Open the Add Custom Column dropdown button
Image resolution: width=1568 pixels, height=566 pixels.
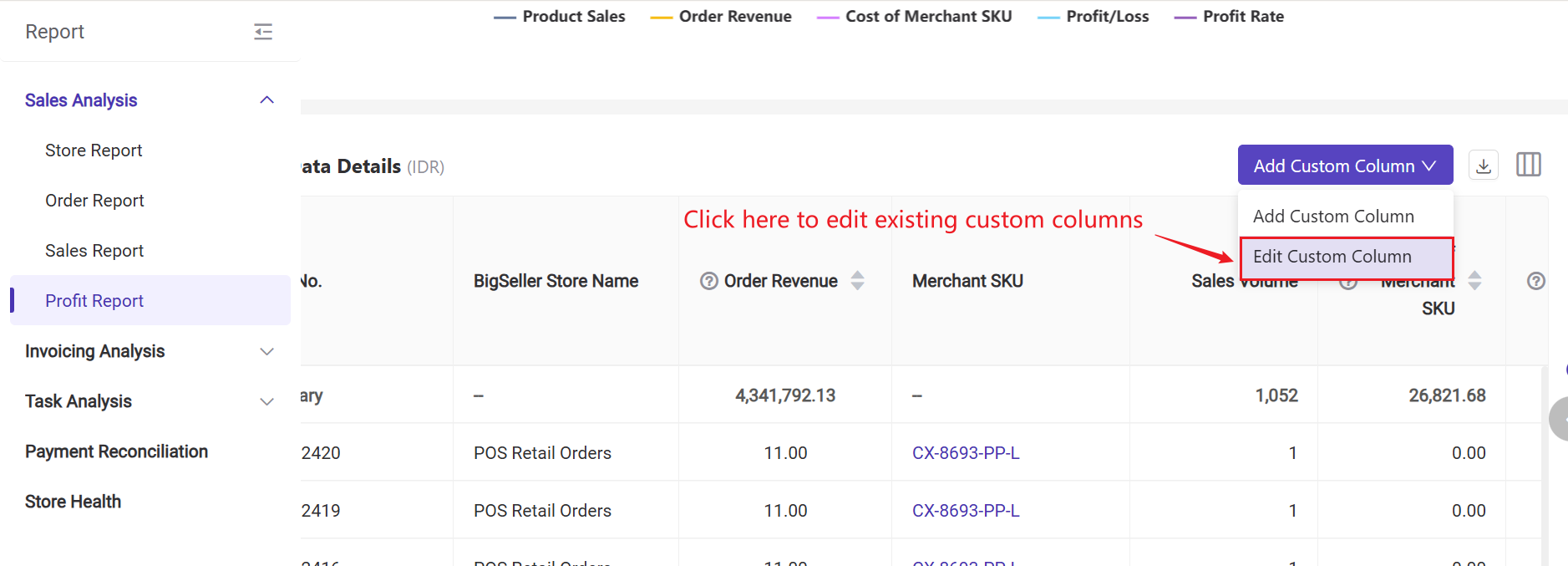click(1344, 166)
